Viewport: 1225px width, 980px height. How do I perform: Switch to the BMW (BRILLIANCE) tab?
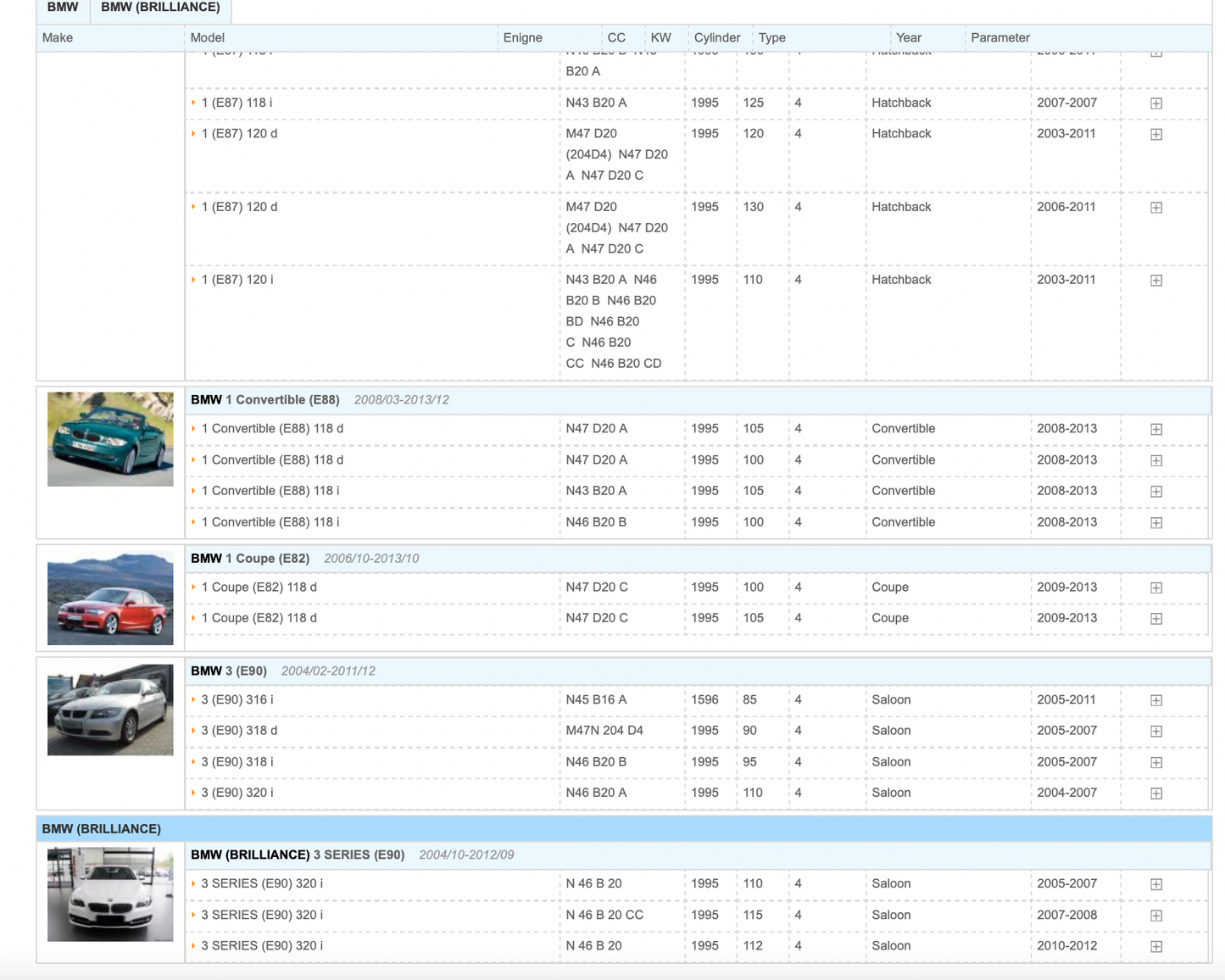click(160, 8)
